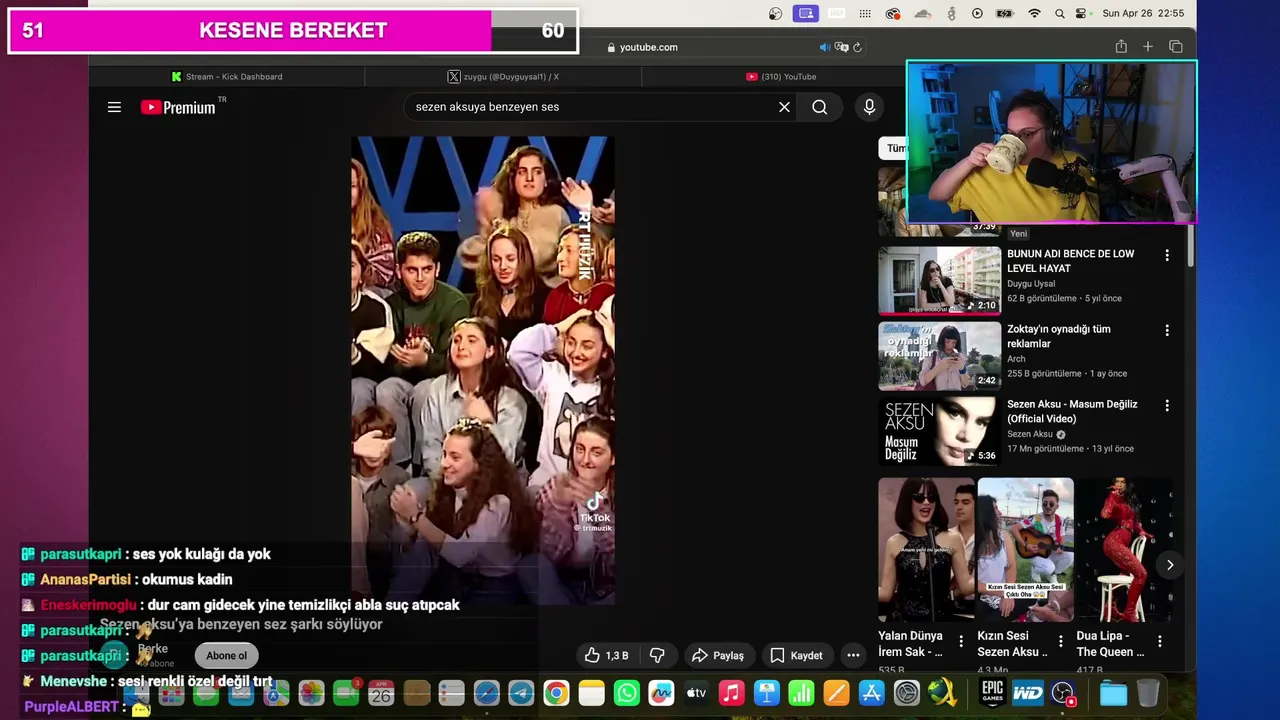The height and width of the screenshot is (720, 1280).
Task: Open the BUNUN ADI BENCE thumbnail
Action: (939, 280)
